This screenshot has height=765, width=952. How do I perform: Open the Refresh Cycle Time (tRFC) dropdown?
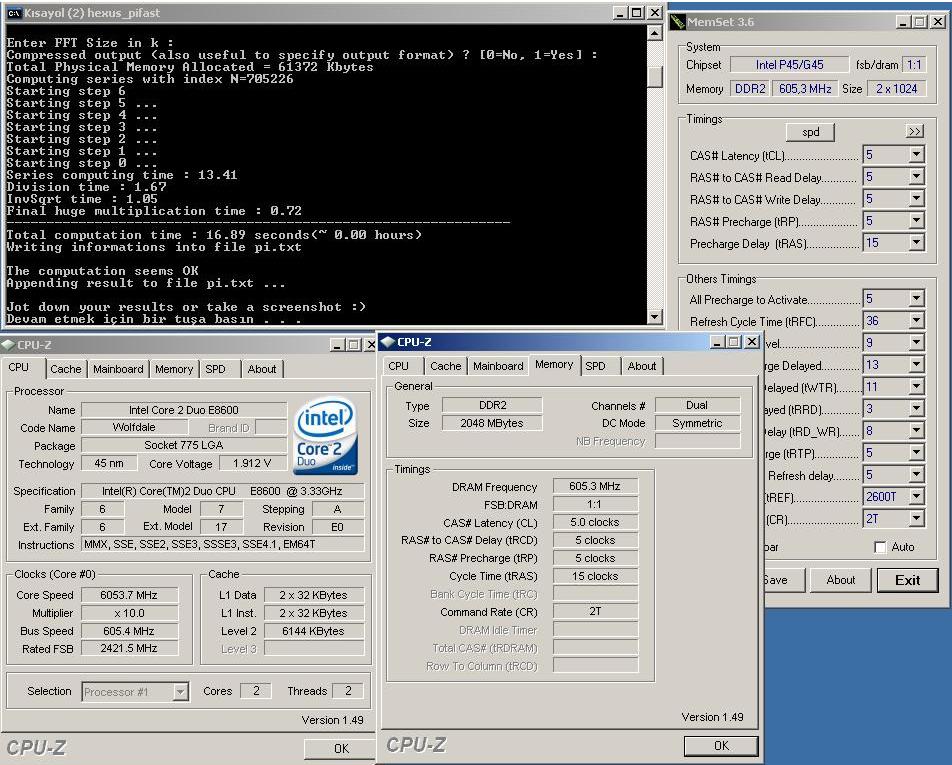(916, 321)
